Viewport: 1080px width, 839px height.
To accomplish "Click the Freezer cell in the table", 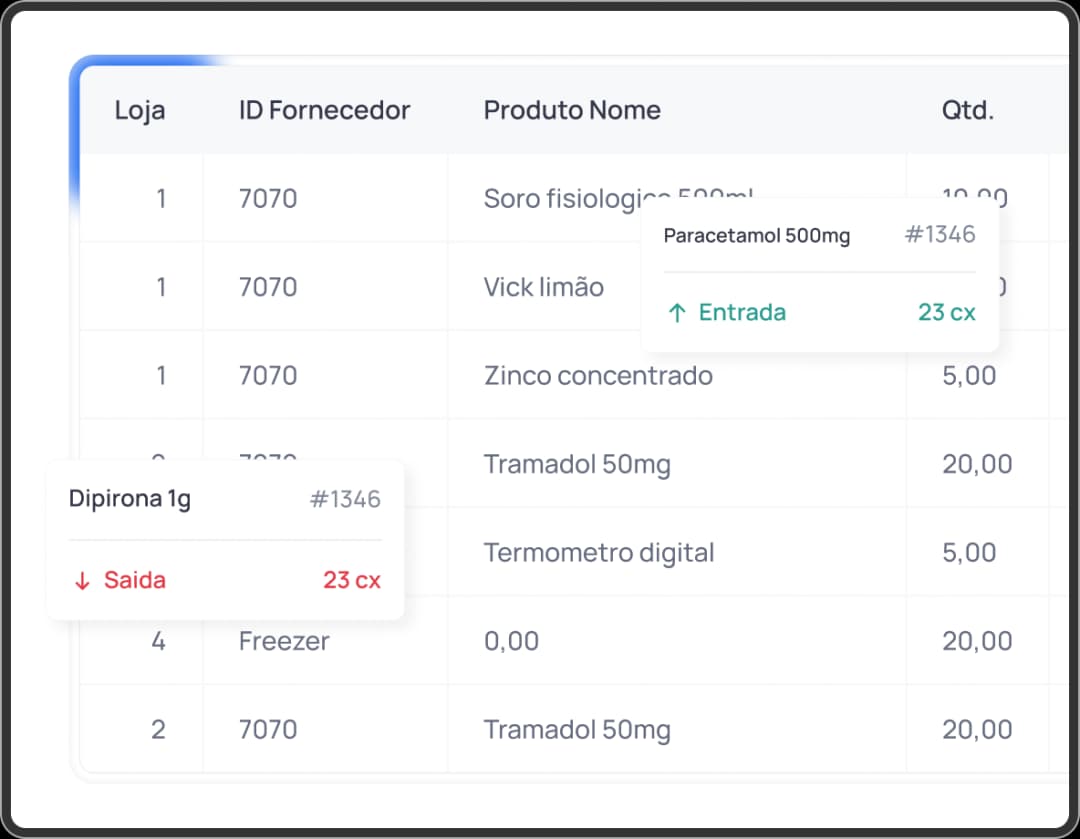I will [284, 641].
